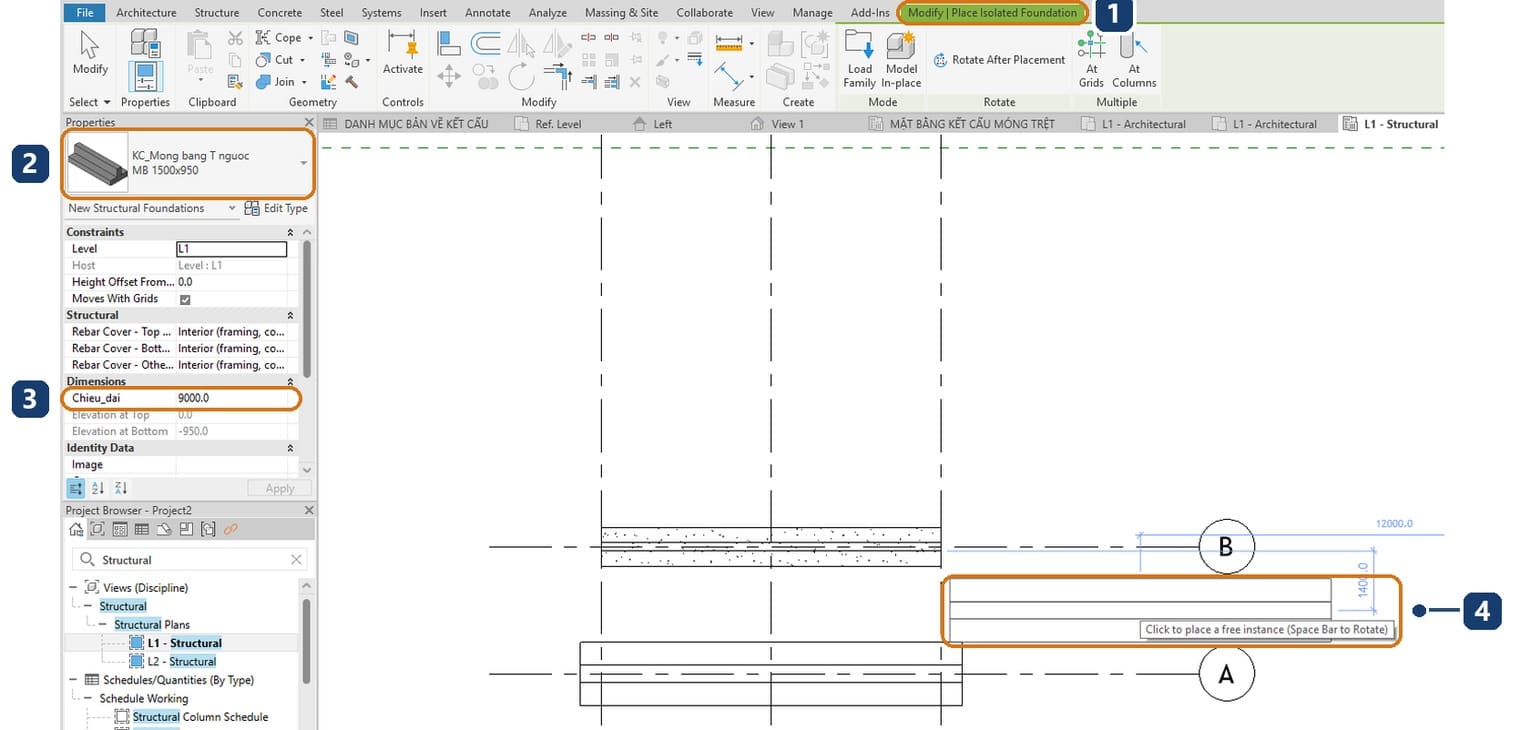1520x730 pixels.
Task: Toggle Rotate After Placement option
Action: pos(999,60)
